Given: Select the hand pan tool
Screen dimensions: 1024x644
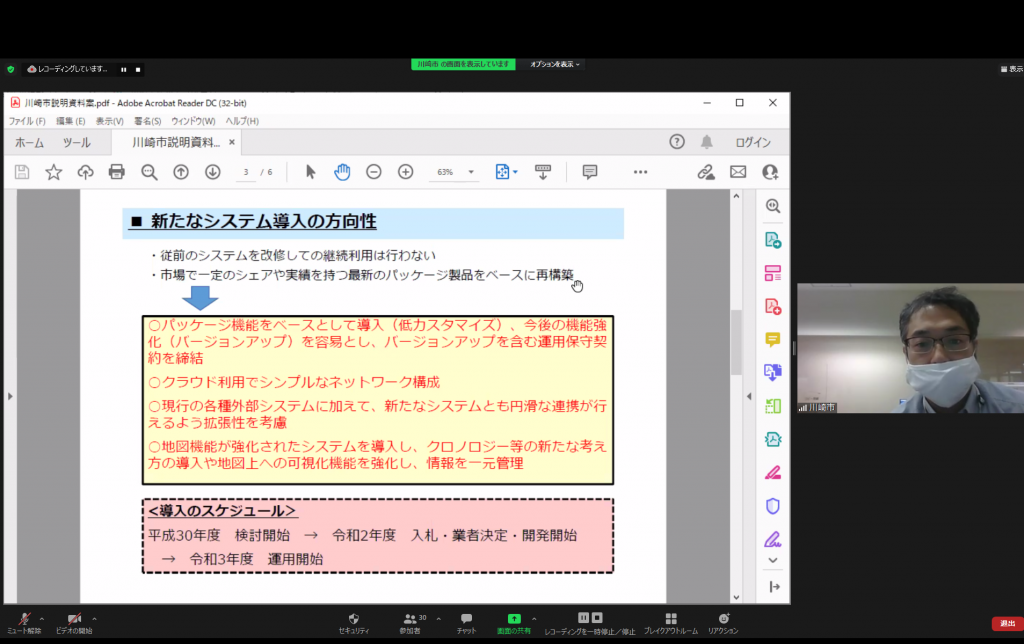Looking at the screenshot, I should point(342,172).
